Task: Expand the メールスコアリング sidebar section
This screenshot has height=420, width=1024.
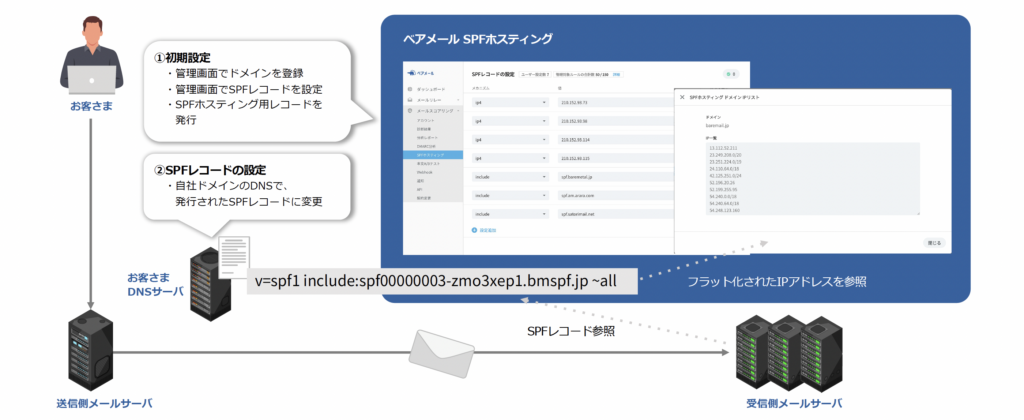Action: (429, 108)
